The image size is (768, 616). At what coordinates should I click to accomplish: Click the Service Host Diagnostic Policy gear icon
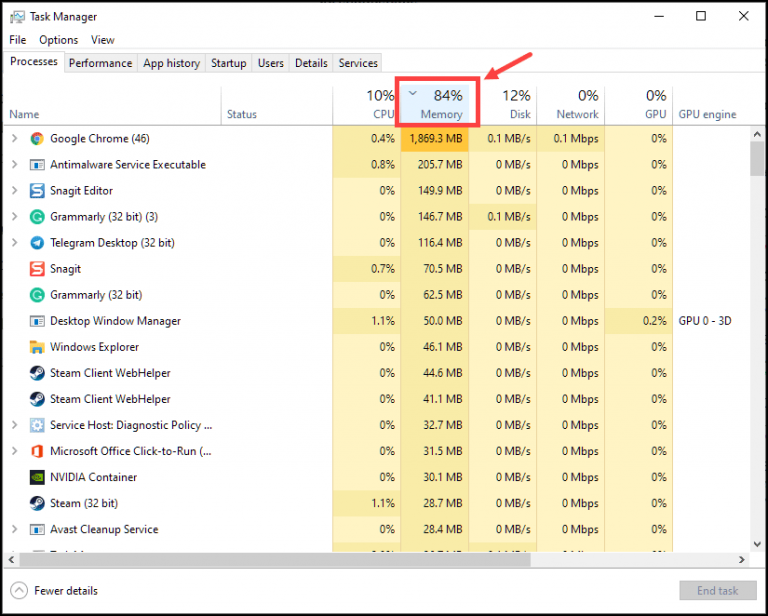37,425
